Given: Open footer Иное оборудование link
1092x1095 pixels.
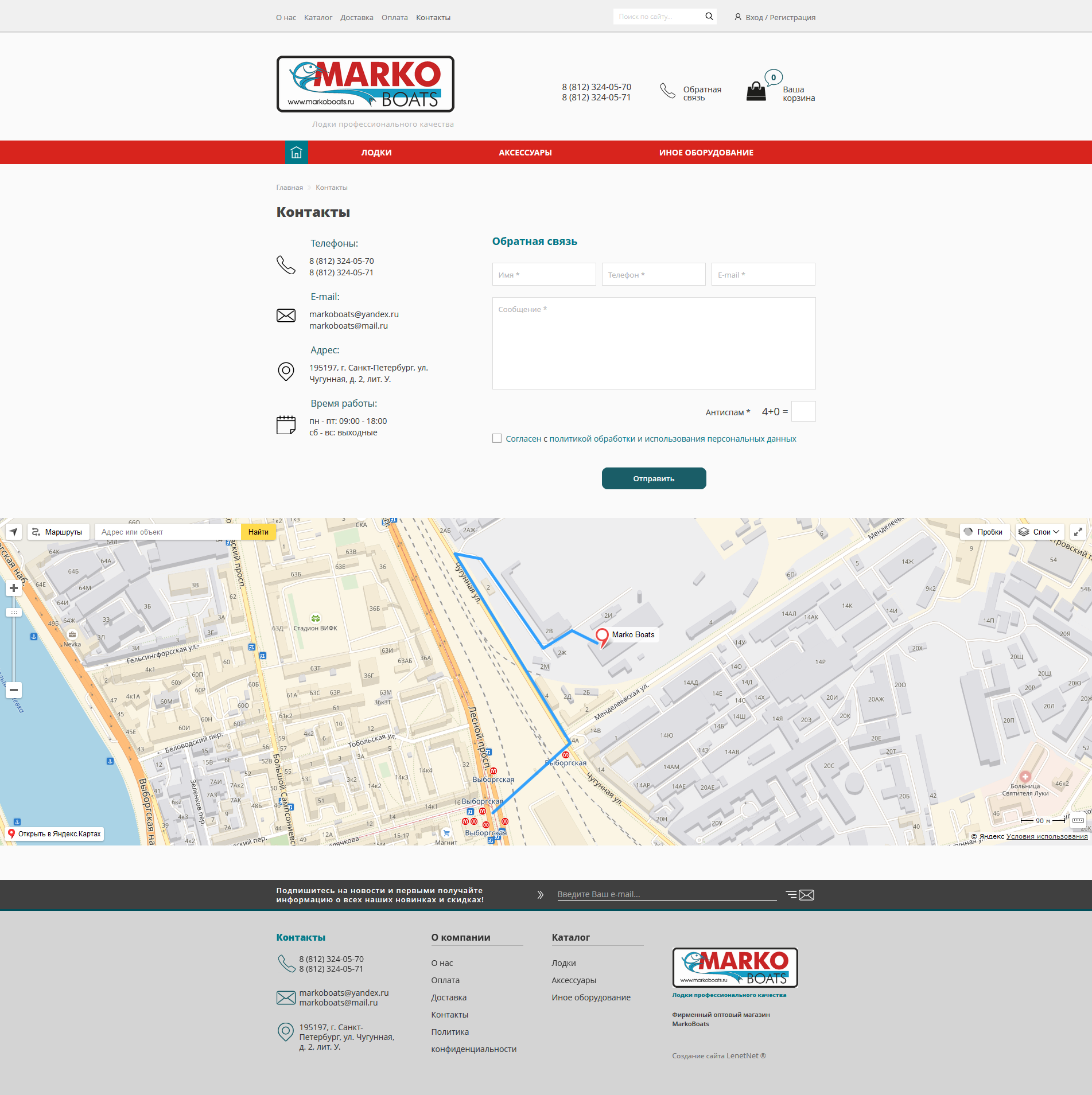Looking at the screenshot, I should coord(591,997).
